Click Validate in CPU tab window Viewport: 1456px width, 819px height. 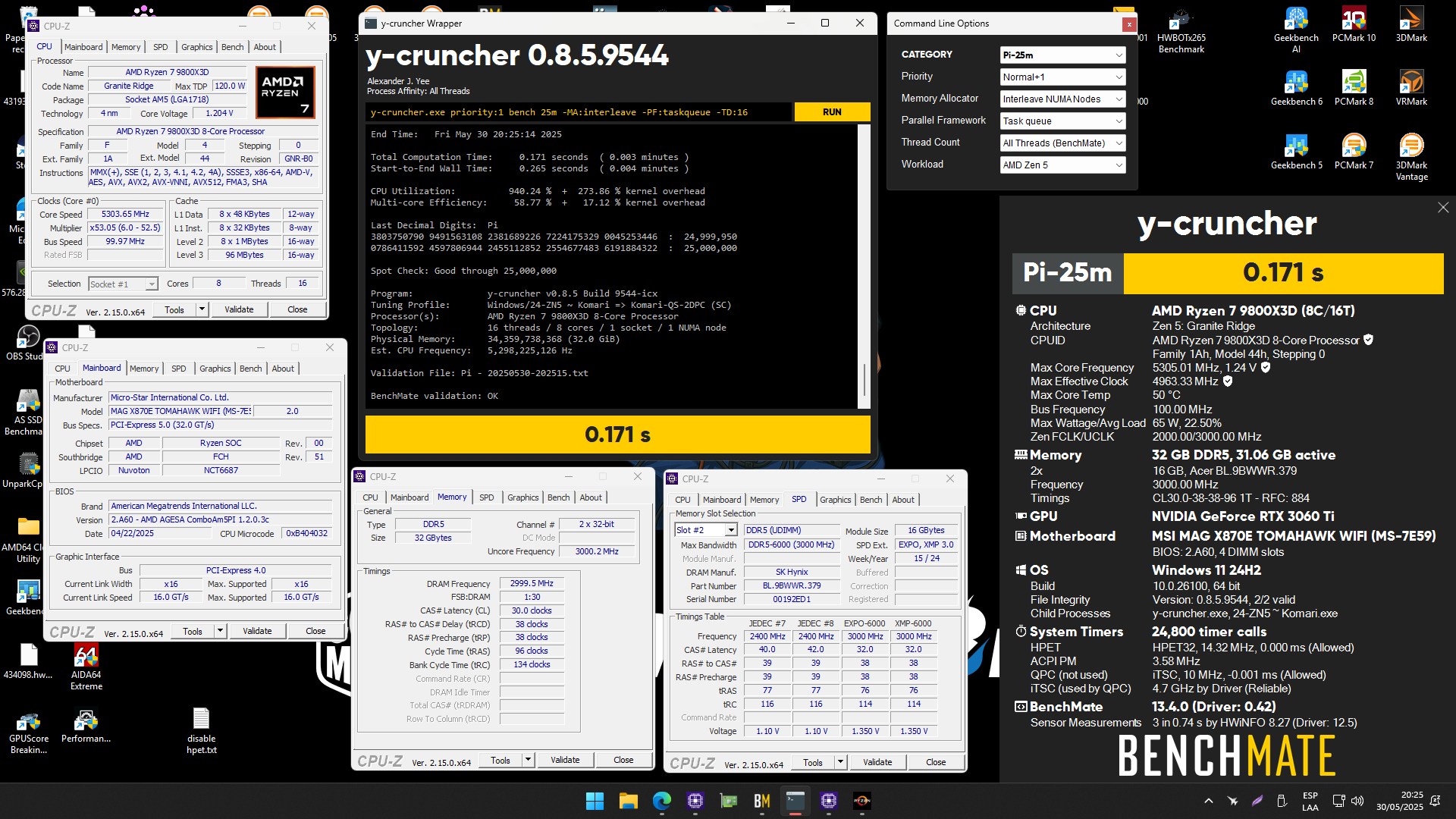[239, 309]
